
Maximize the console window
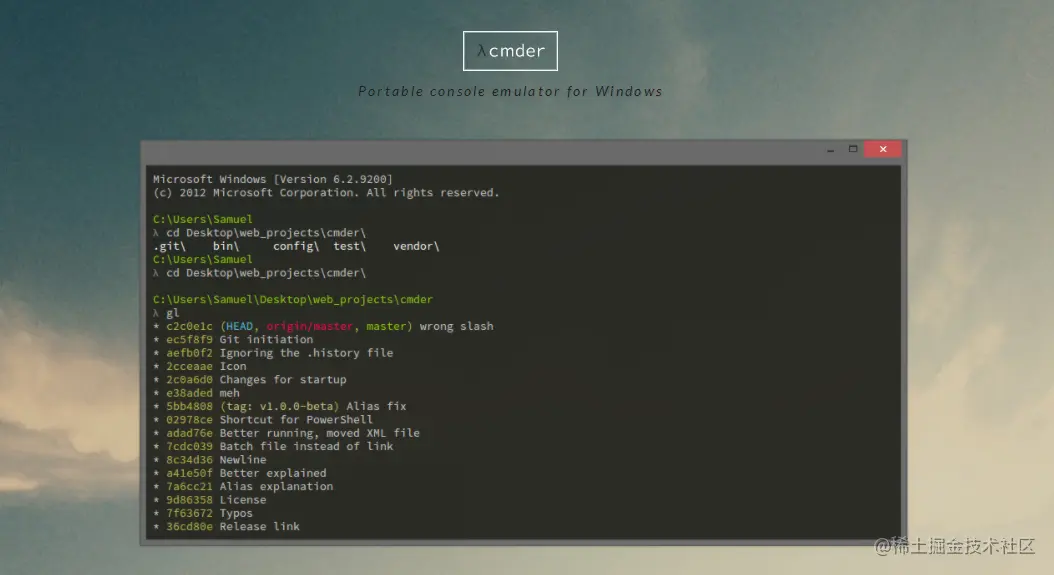point(853,149)
